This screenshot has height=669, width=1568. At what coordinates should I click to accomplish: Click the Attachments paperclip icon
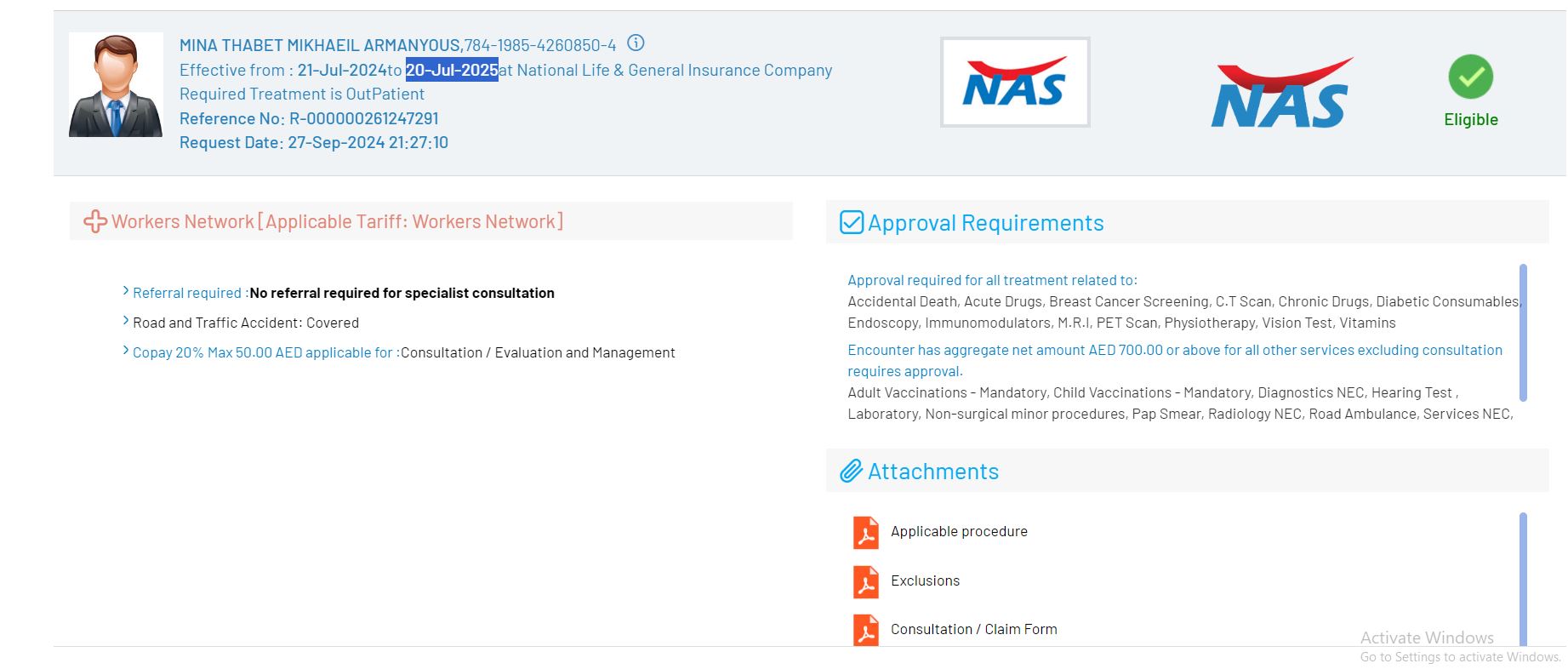(852, 471)
